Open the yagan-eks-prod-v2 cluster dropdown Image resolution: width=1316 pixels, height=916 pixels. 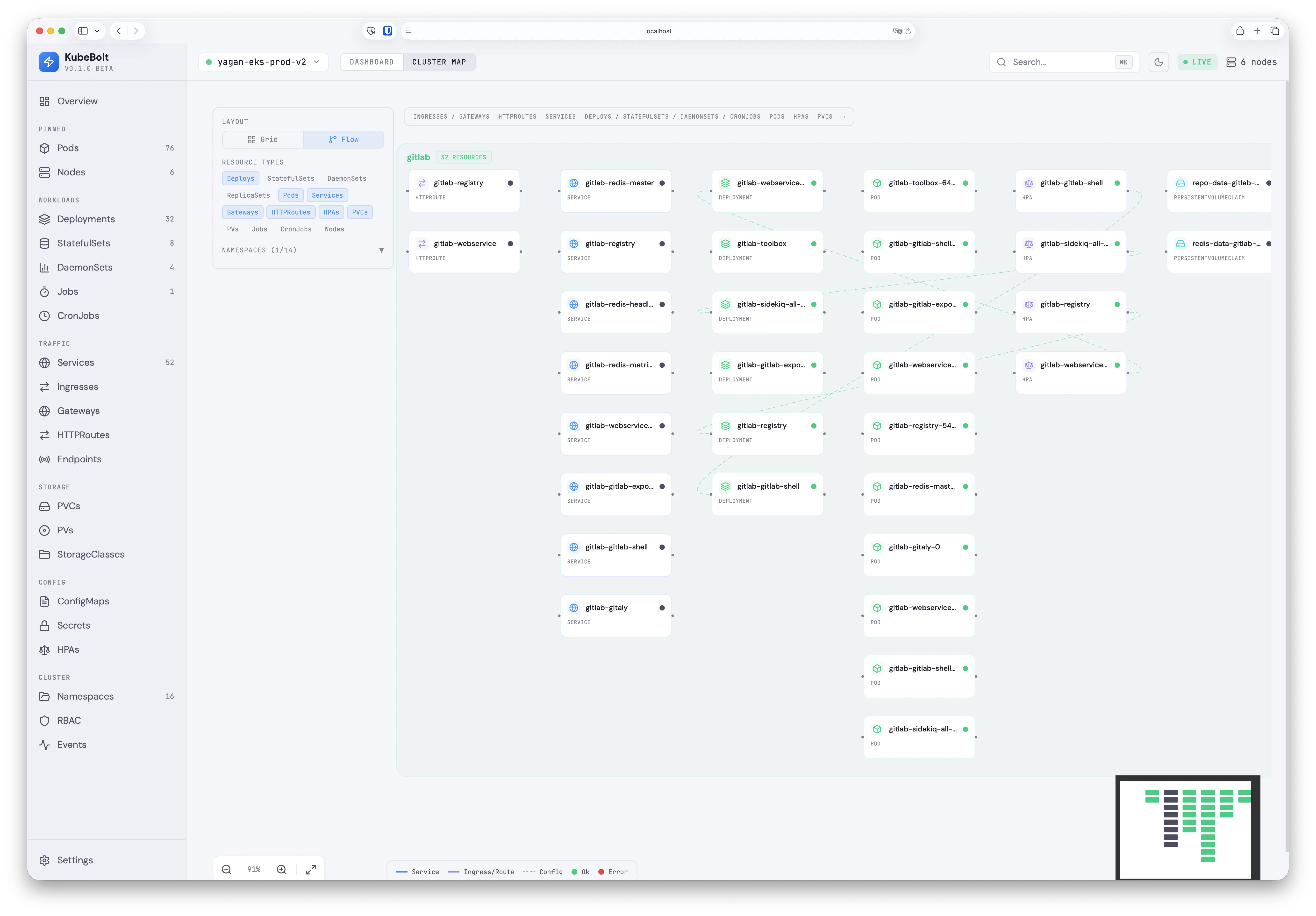click(263, 62)
